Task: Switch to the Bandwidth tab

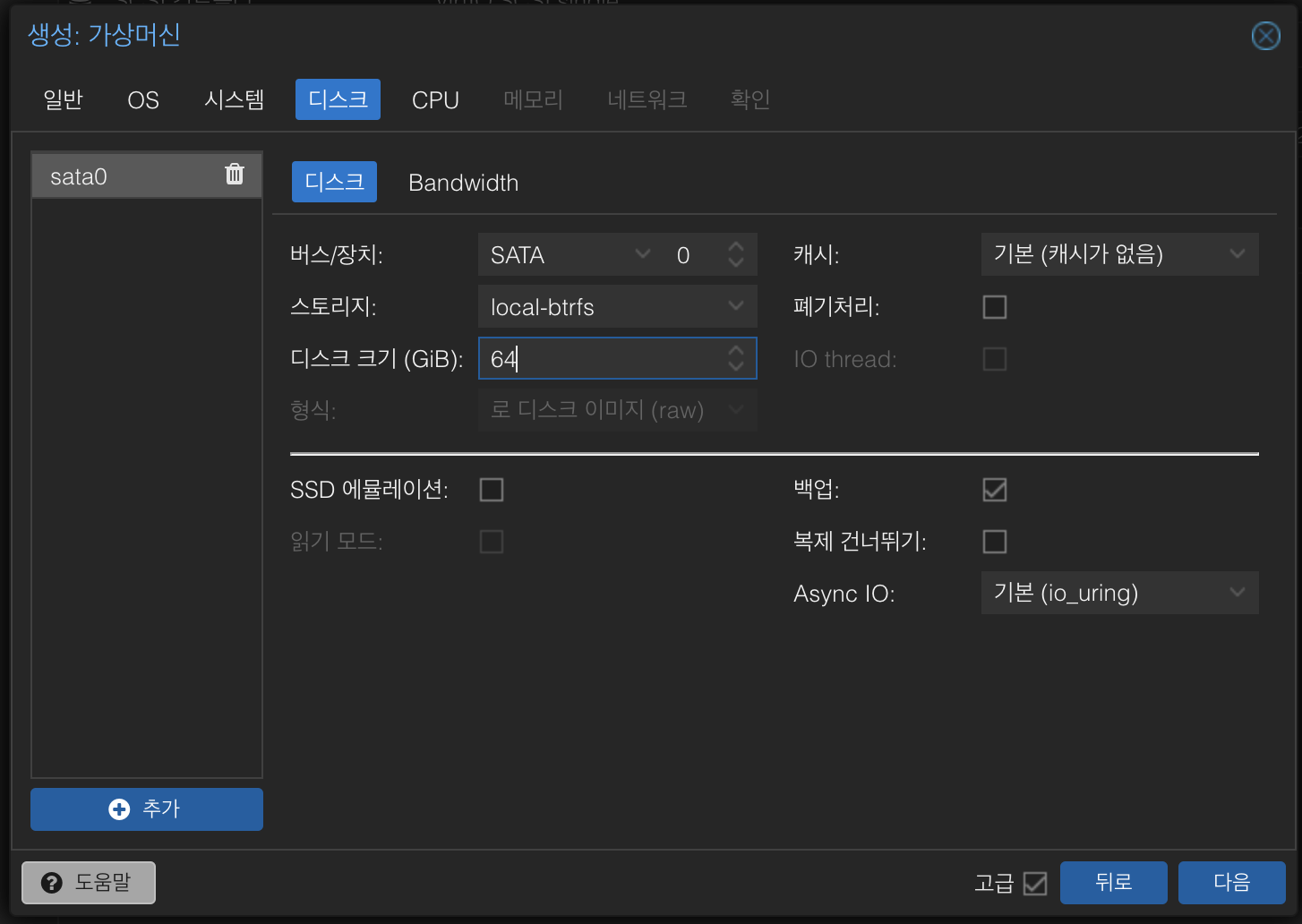Action: pos(463,183)
